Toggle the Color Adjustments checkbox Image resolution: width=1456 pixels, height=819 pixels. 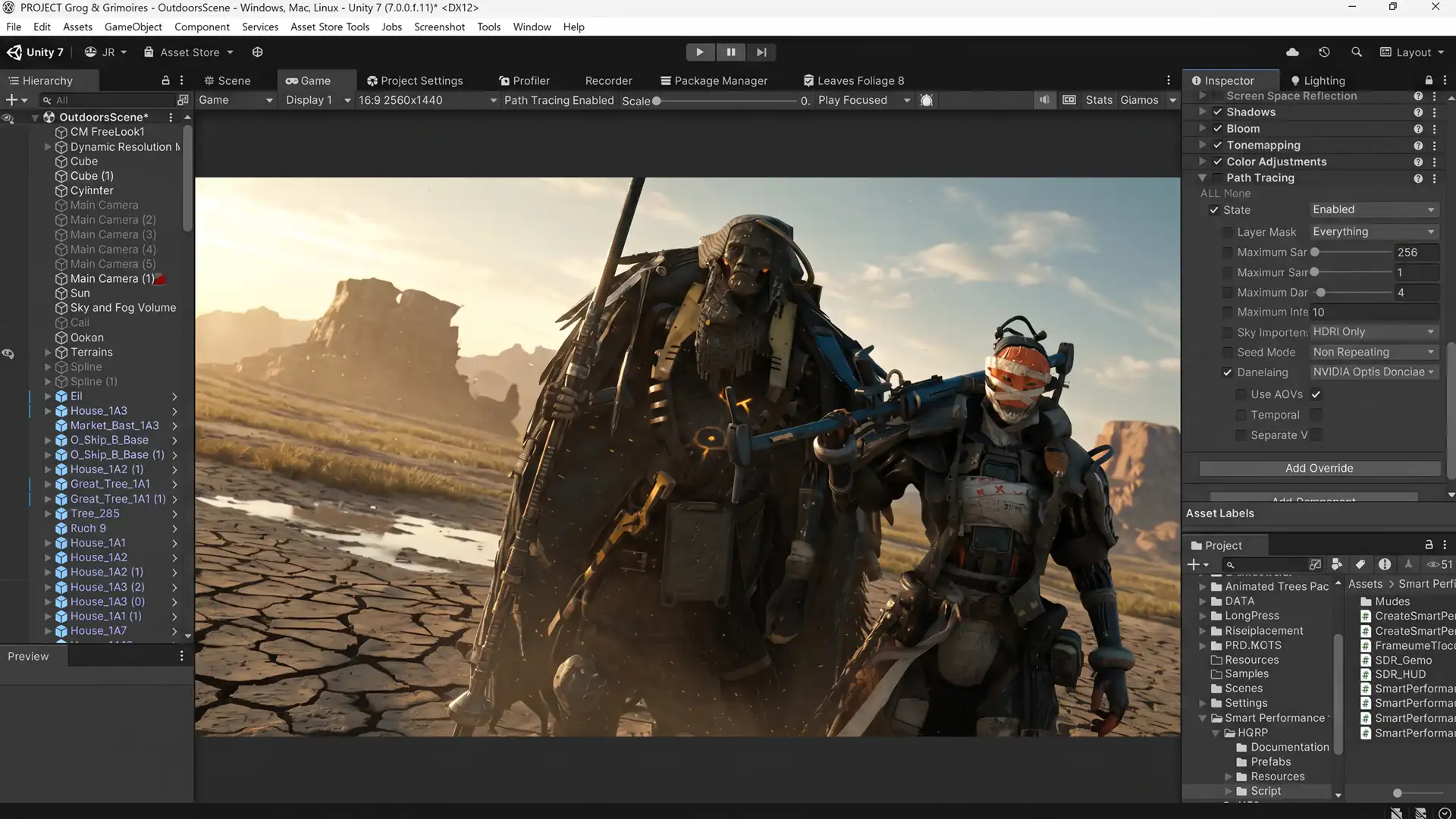coord(1217,162)
